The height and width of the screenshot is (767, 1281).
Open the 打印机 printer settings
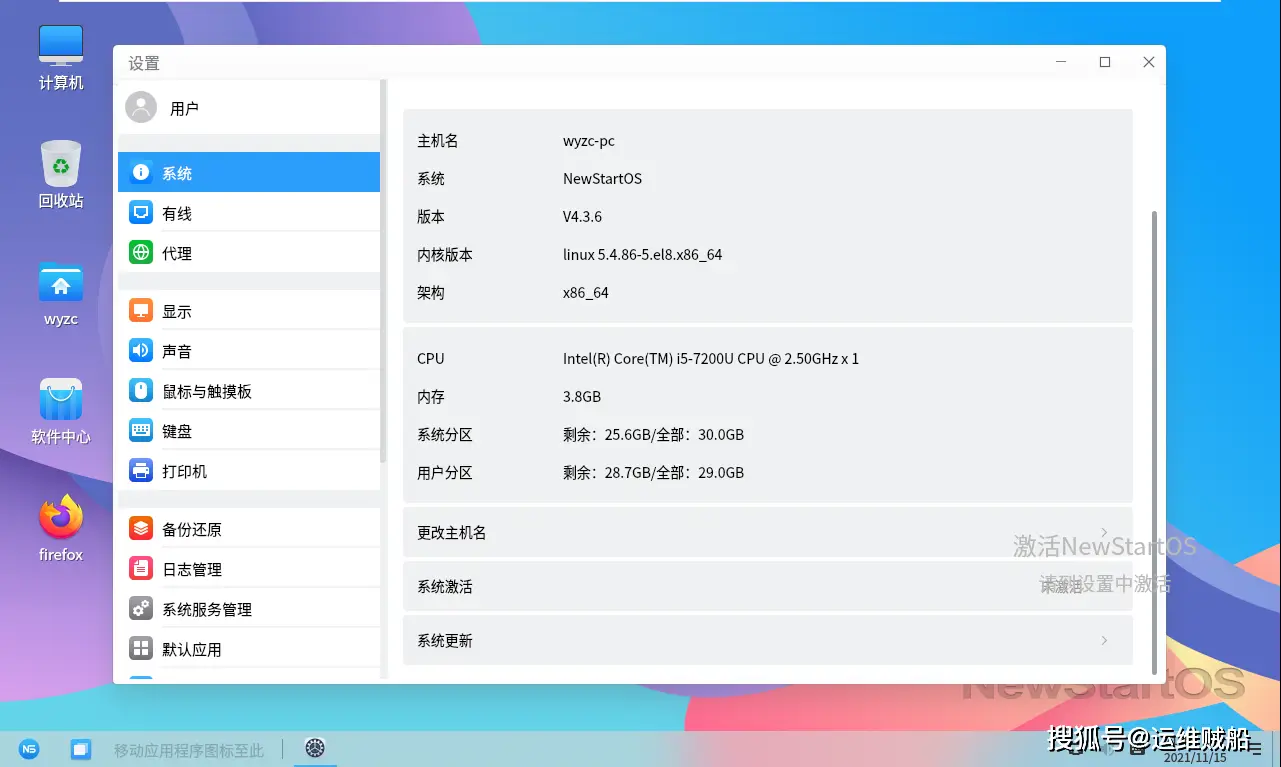(x=249, y=471)
